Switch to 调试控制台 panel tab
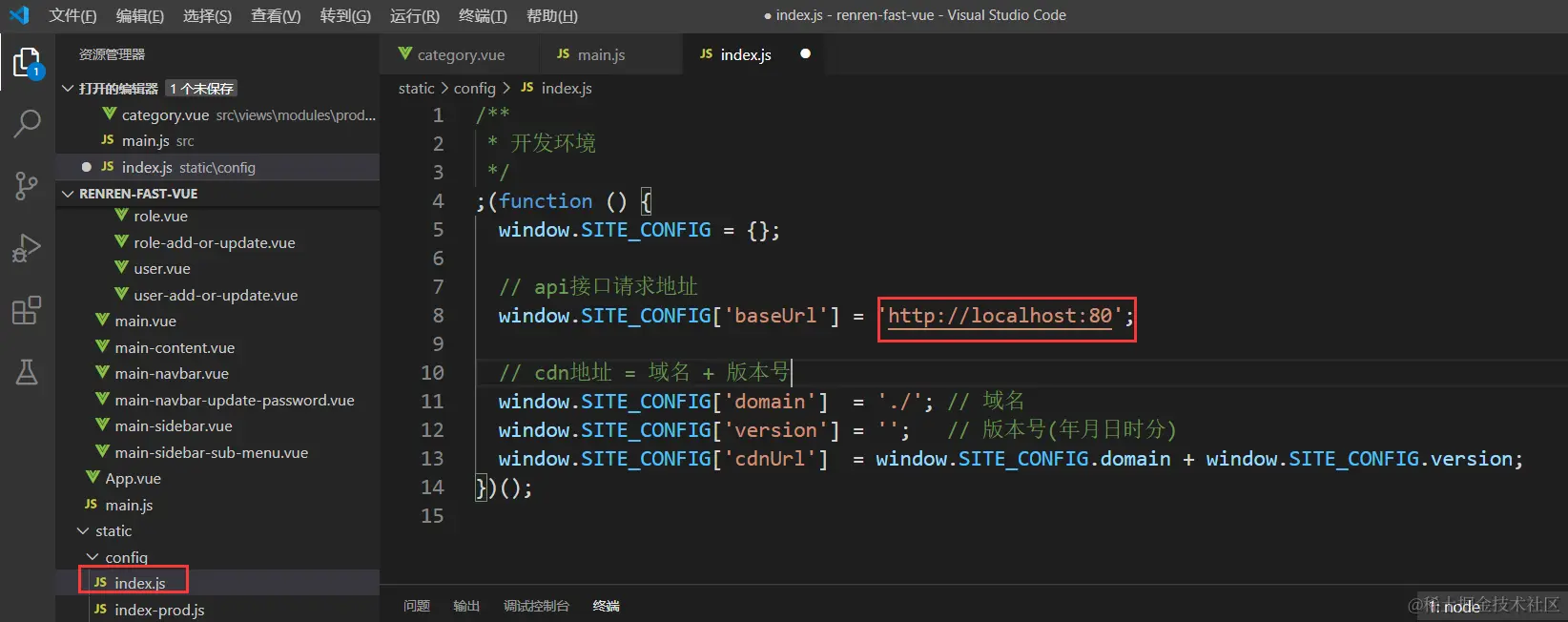The height and width of the screenshot is (622, 1568). (536, 606)
